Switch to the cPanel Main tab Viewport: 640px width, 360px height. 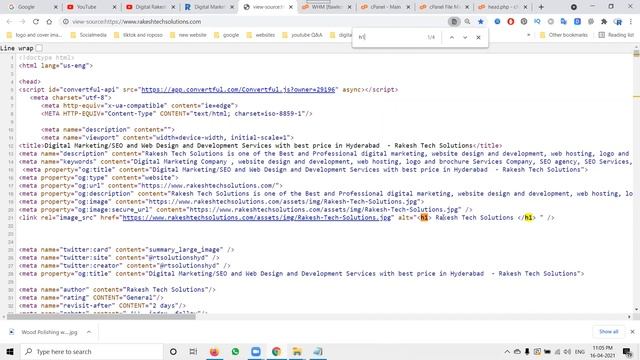pos(385,7)
